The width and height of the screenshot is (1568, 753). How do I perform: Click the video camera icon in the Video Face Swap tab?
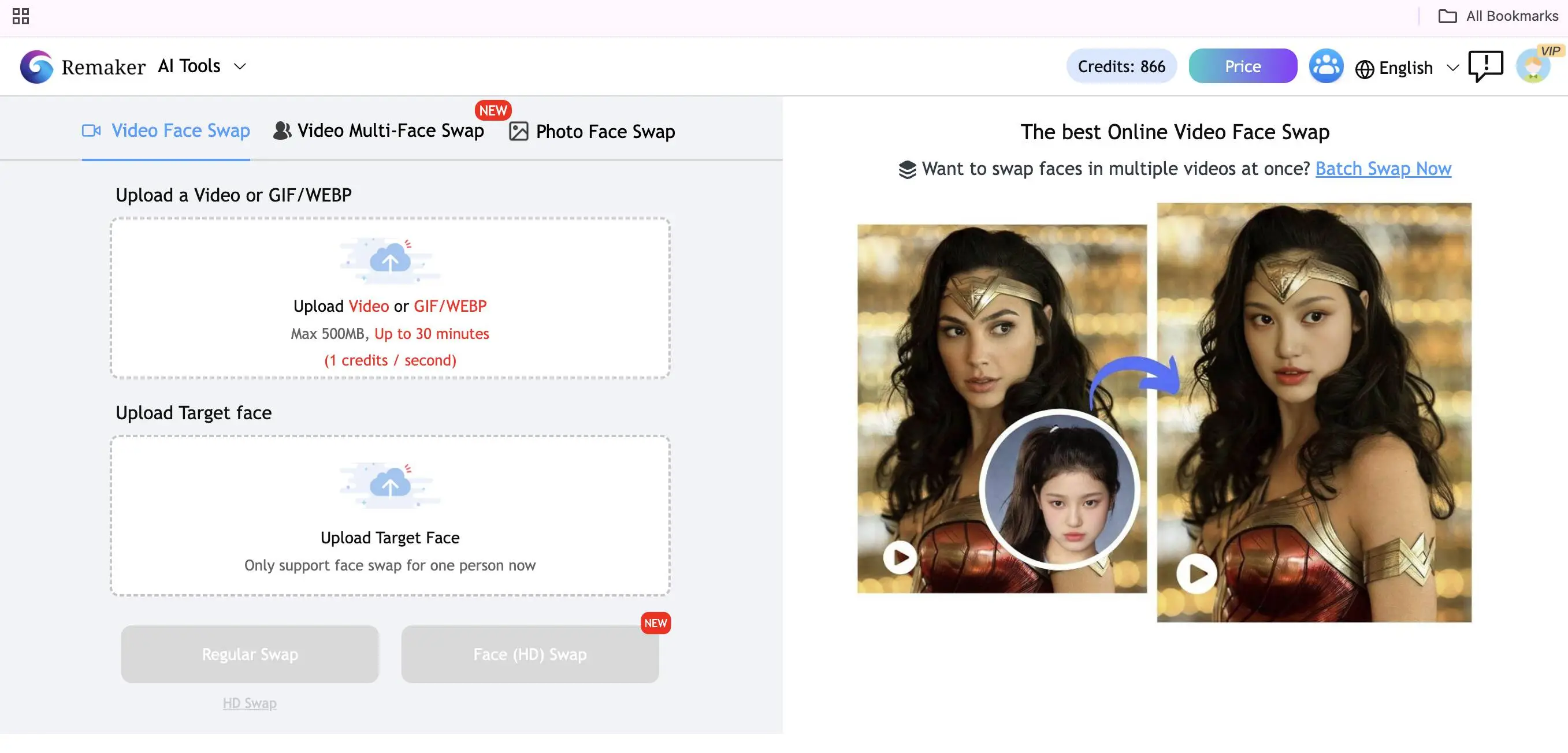[x=91, y=130]
